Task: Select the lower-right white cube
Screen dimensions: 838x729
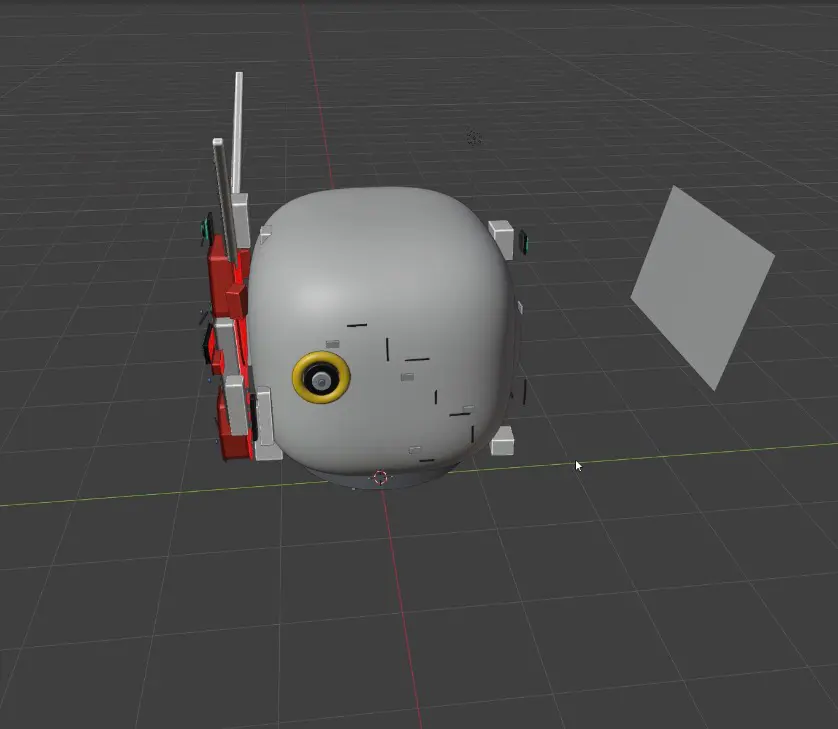Action: pyautogui.click(x=502, y=441)
